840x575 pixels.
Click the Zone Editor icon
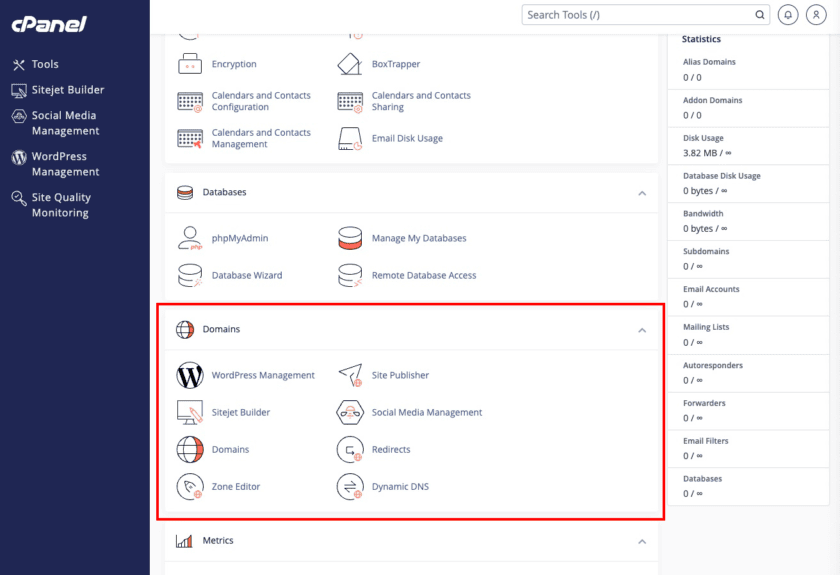[190, 487]
